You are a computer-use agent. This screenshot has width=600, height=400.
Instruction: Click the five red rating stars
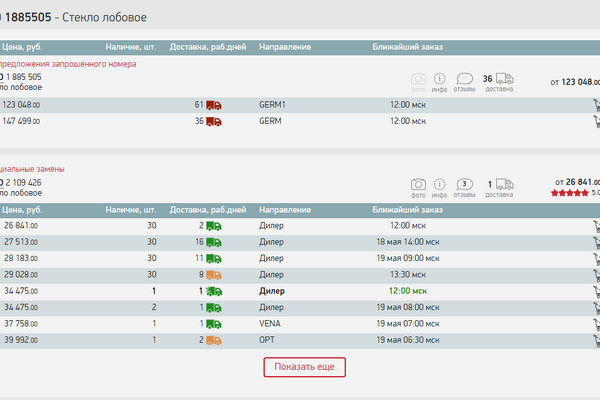pos(570,193)
